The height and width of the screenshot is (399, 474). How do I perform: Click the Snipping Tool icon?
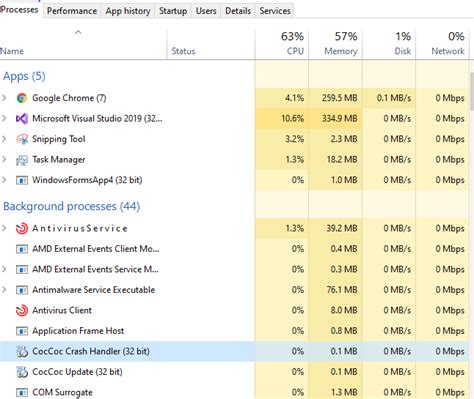tap(22, 139)
